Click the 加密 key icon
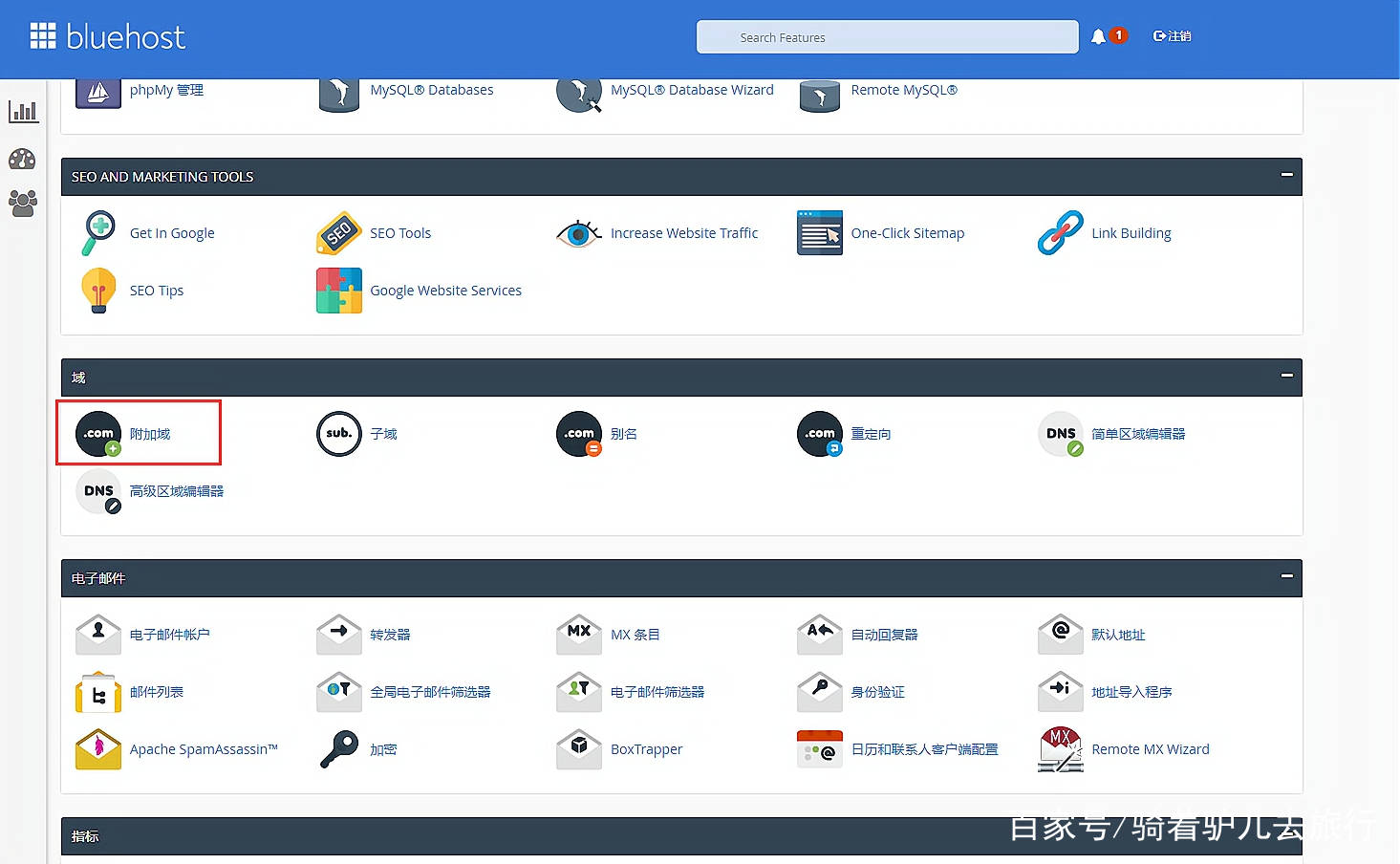 [339, 749]
